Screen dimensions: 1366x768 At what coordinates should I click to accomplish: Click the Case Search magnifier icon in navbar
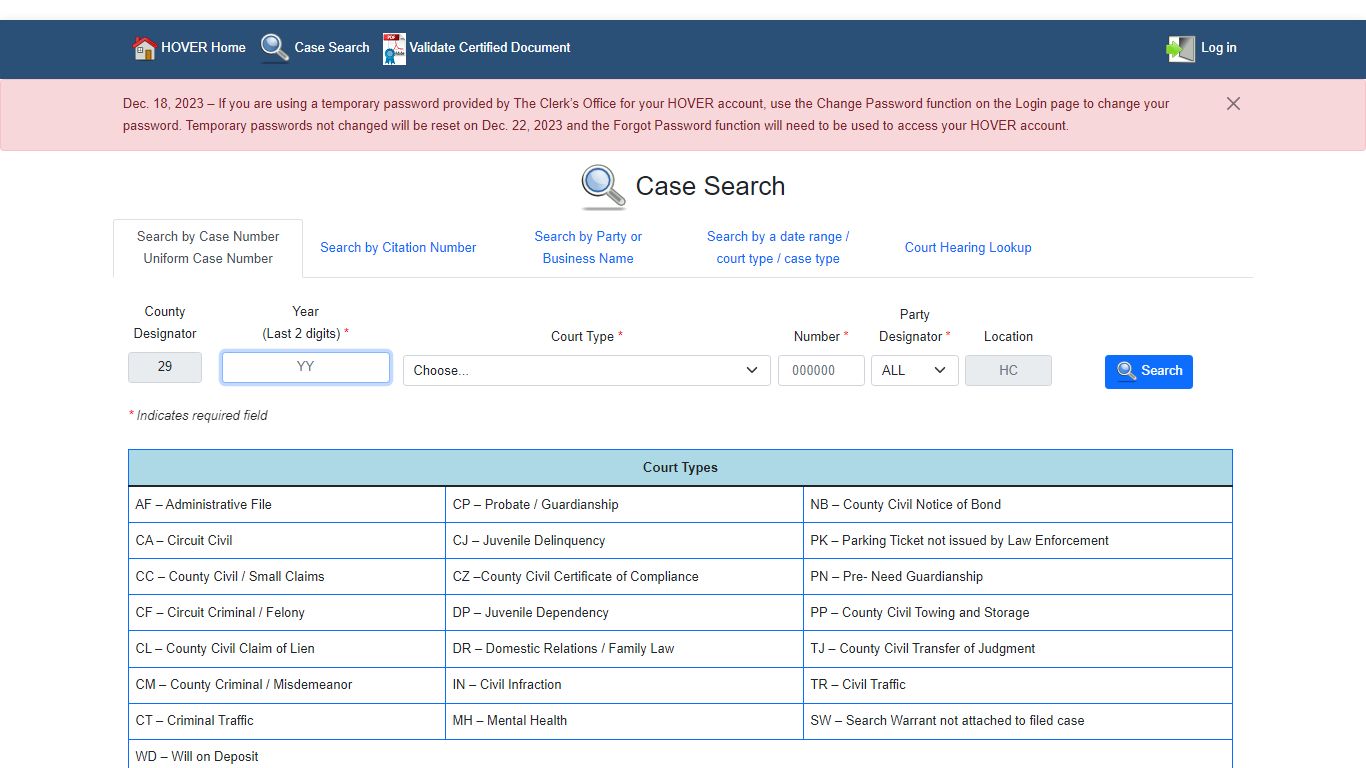click(x=274, y=48)
